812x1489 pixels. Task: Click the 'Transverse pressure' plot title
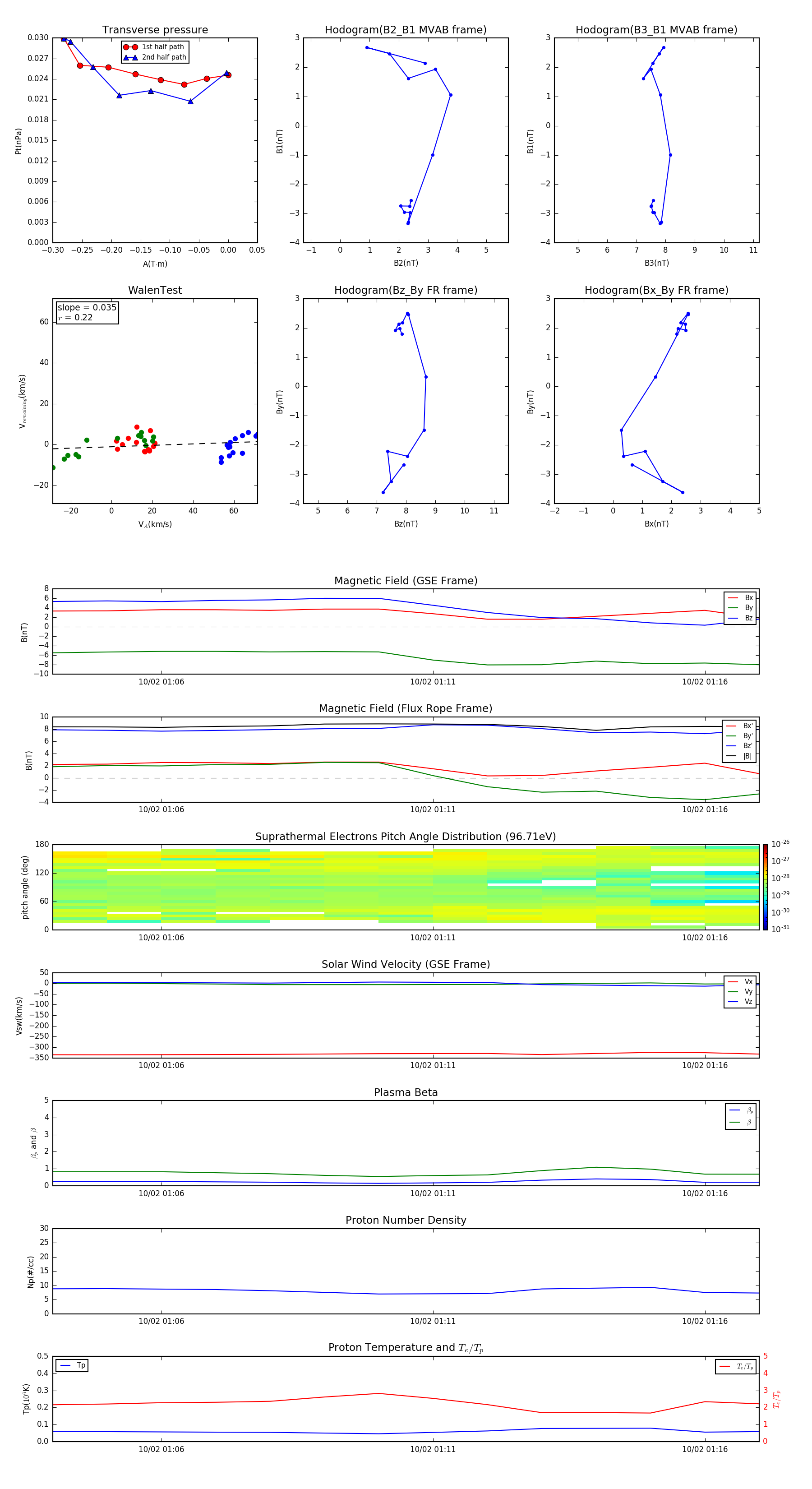click(155, 29)
